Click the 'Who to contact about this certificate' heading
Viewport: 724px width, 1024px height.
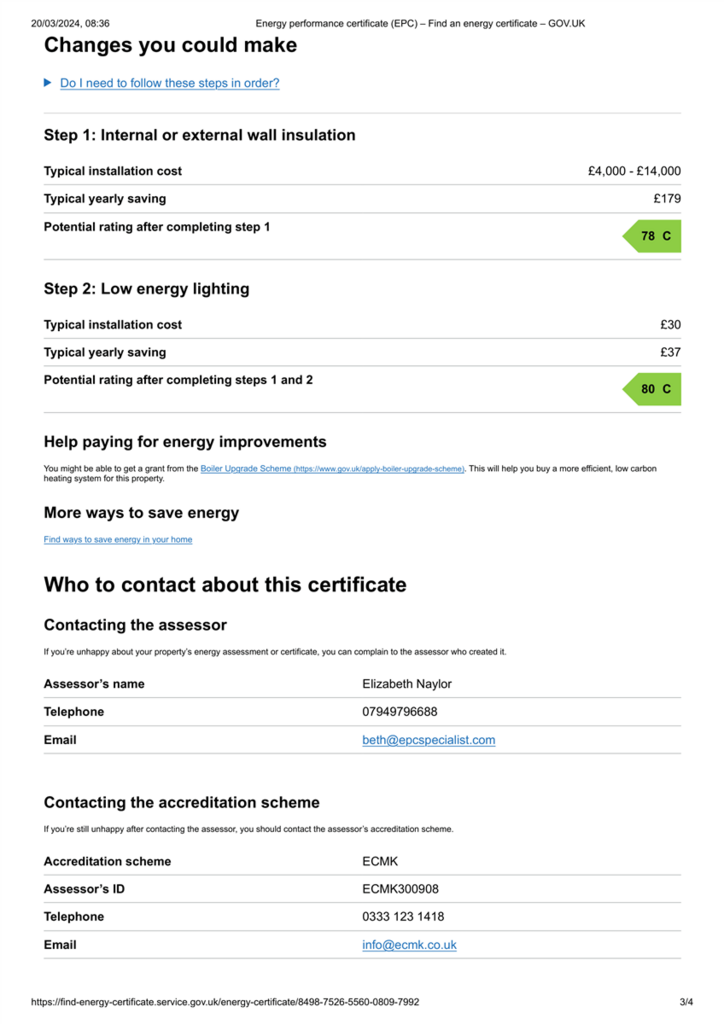[225, 584]
